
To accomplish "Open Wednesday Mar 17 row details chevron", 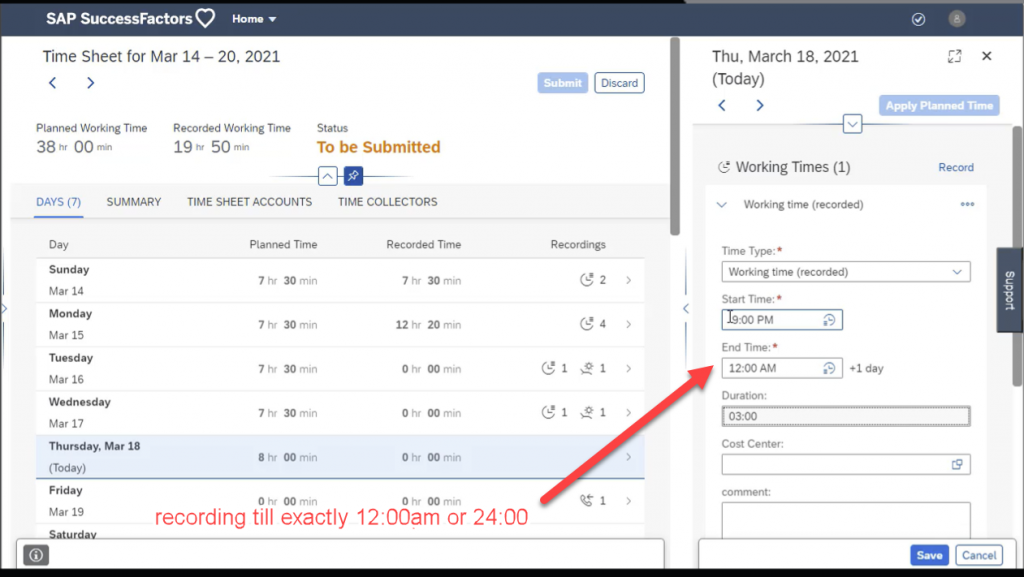I will [x=628, y=413].
